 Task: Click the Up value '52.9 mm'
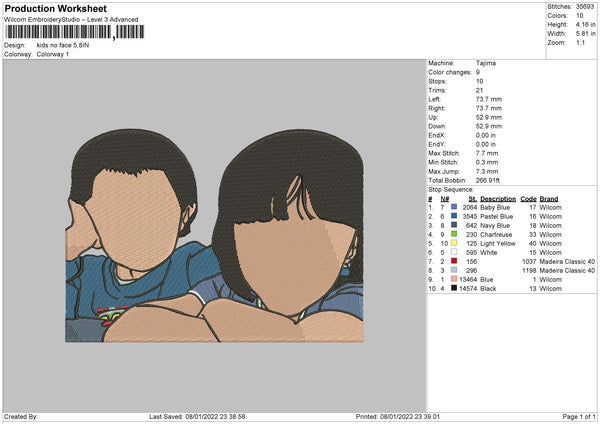[489, 117]
